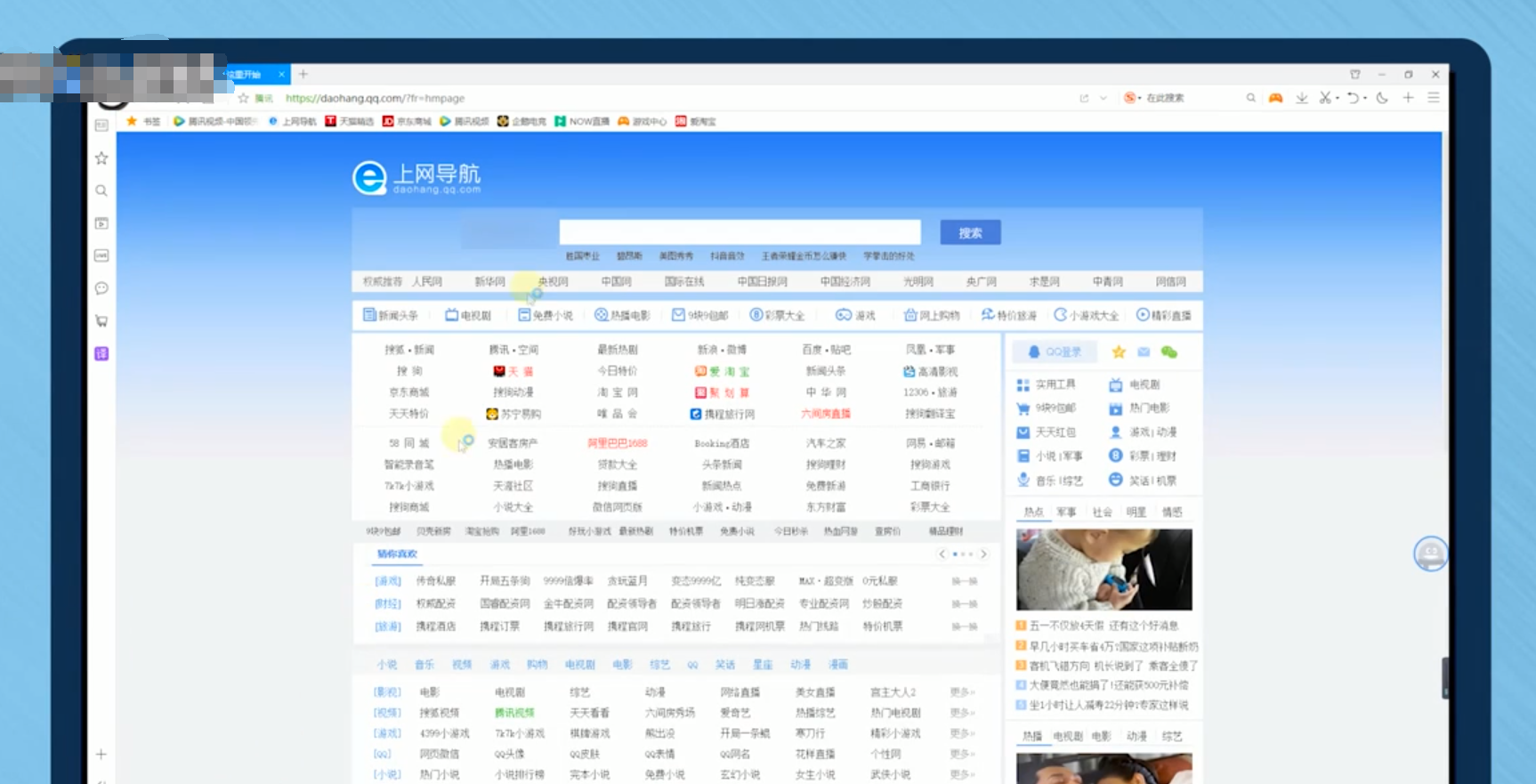Open new tab with plus button

coord(303,74)
